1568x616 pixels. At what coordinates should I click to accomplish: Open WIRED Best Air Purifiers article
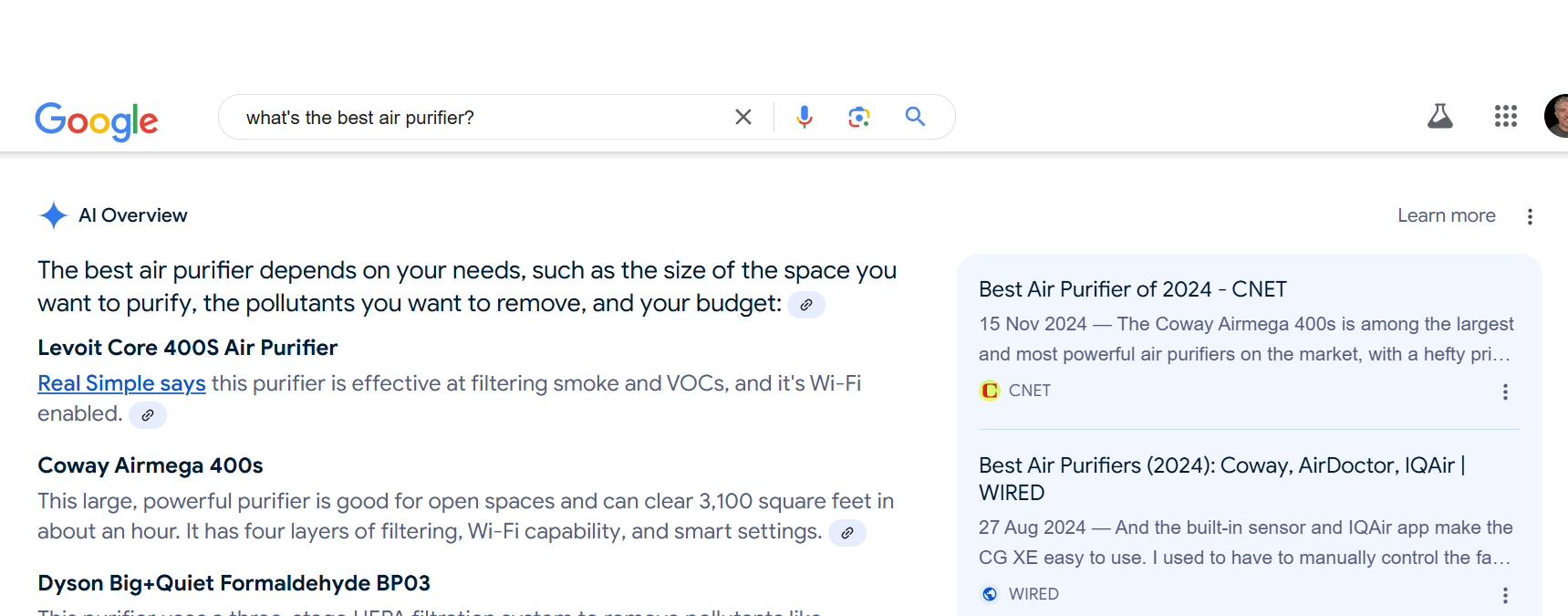[x=1222, y=479]
